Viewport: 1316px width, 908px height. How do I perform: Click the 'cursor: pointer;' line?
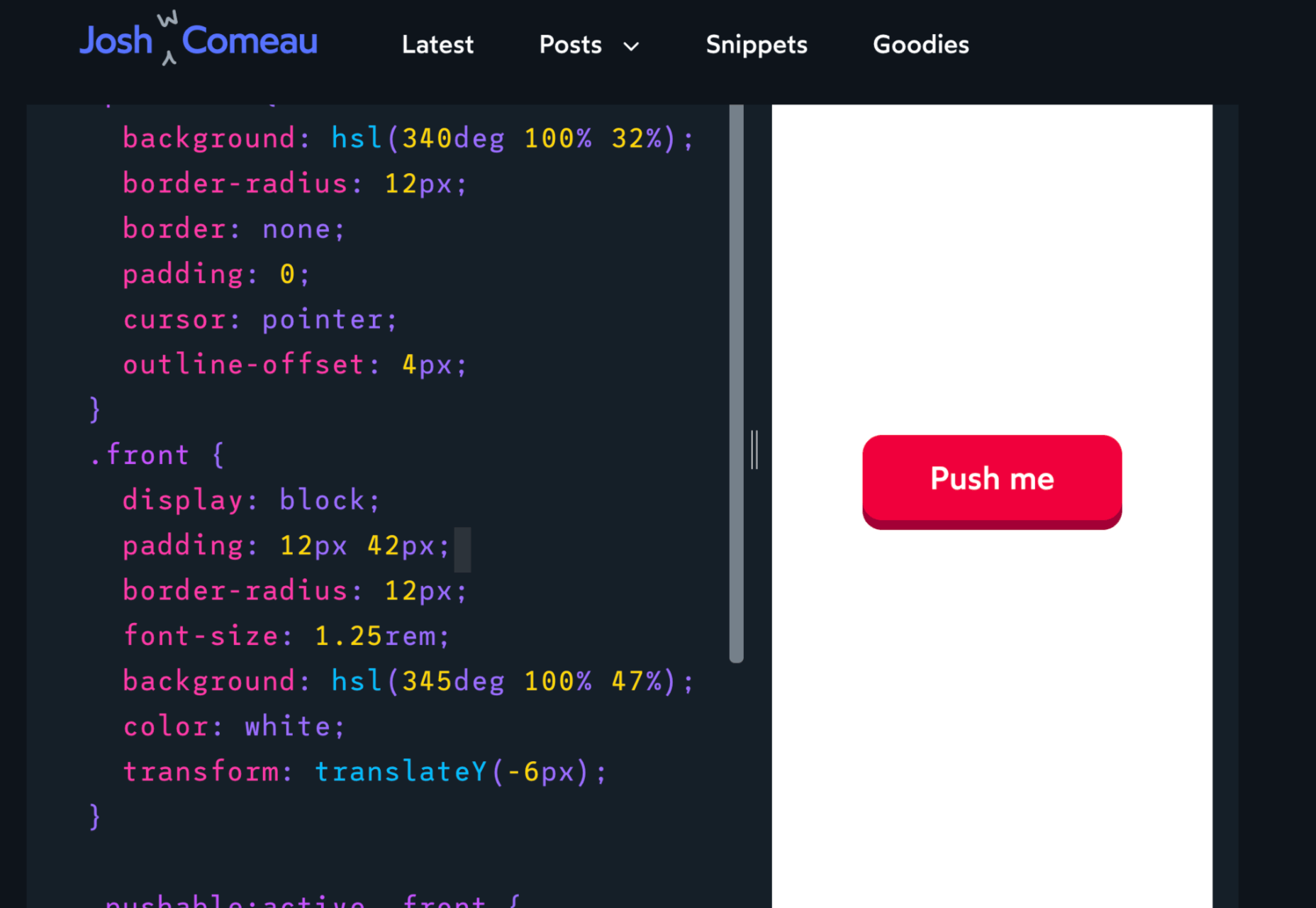click(260, 320)
